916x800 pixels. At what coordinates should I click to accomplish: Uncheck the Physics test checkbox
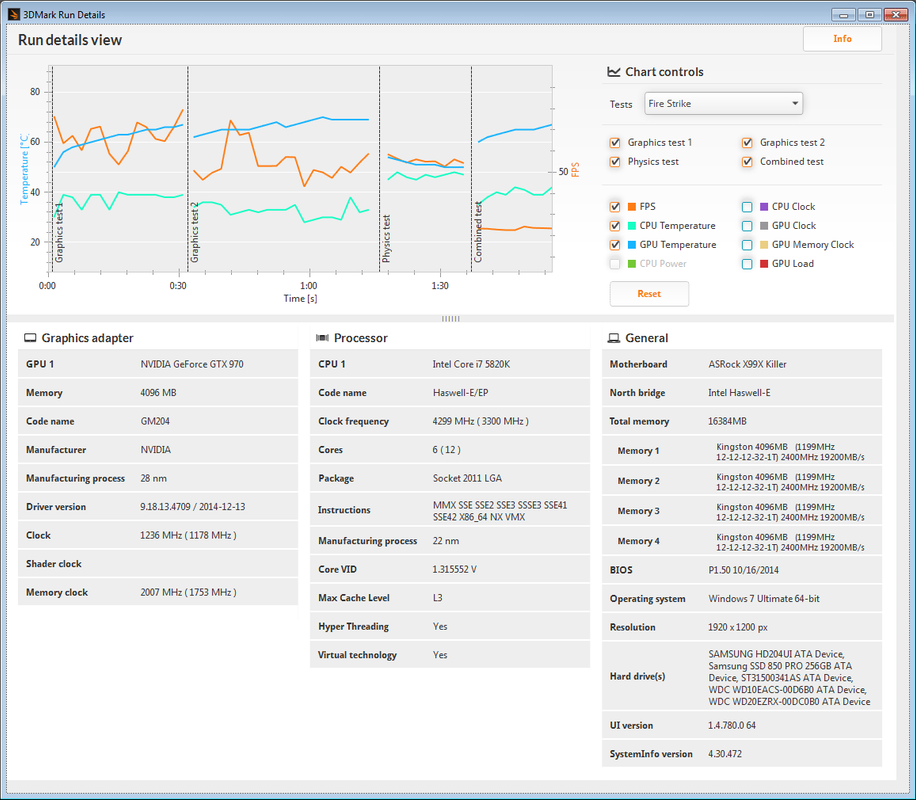[615, 162]
